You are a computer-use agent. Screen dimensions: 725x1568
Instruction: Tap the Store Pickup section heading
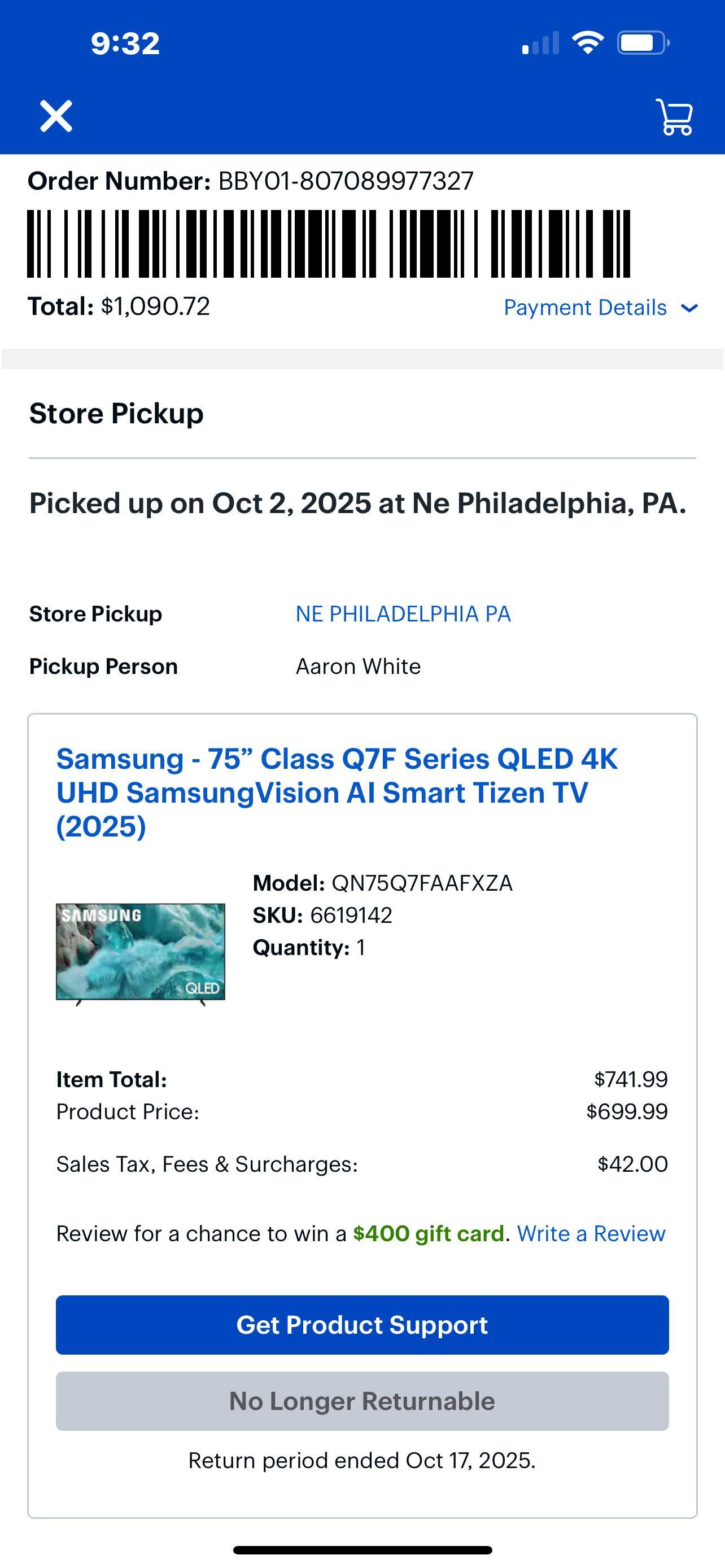click(116, 413)
